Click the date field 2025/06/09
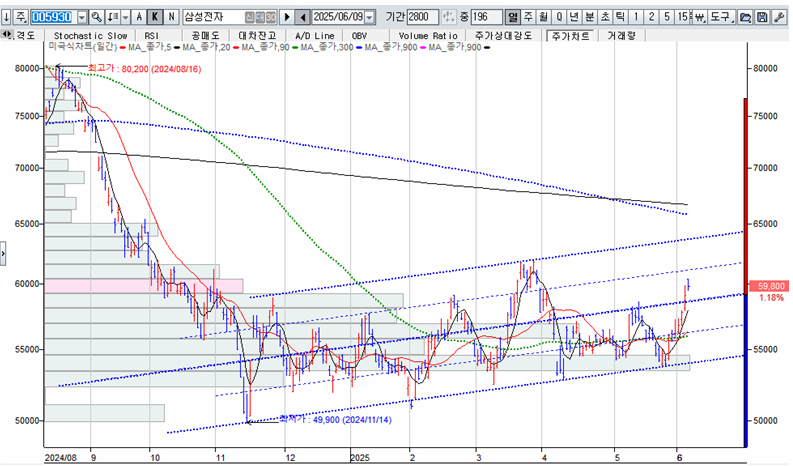793x466 pixels. click(338, 17)
